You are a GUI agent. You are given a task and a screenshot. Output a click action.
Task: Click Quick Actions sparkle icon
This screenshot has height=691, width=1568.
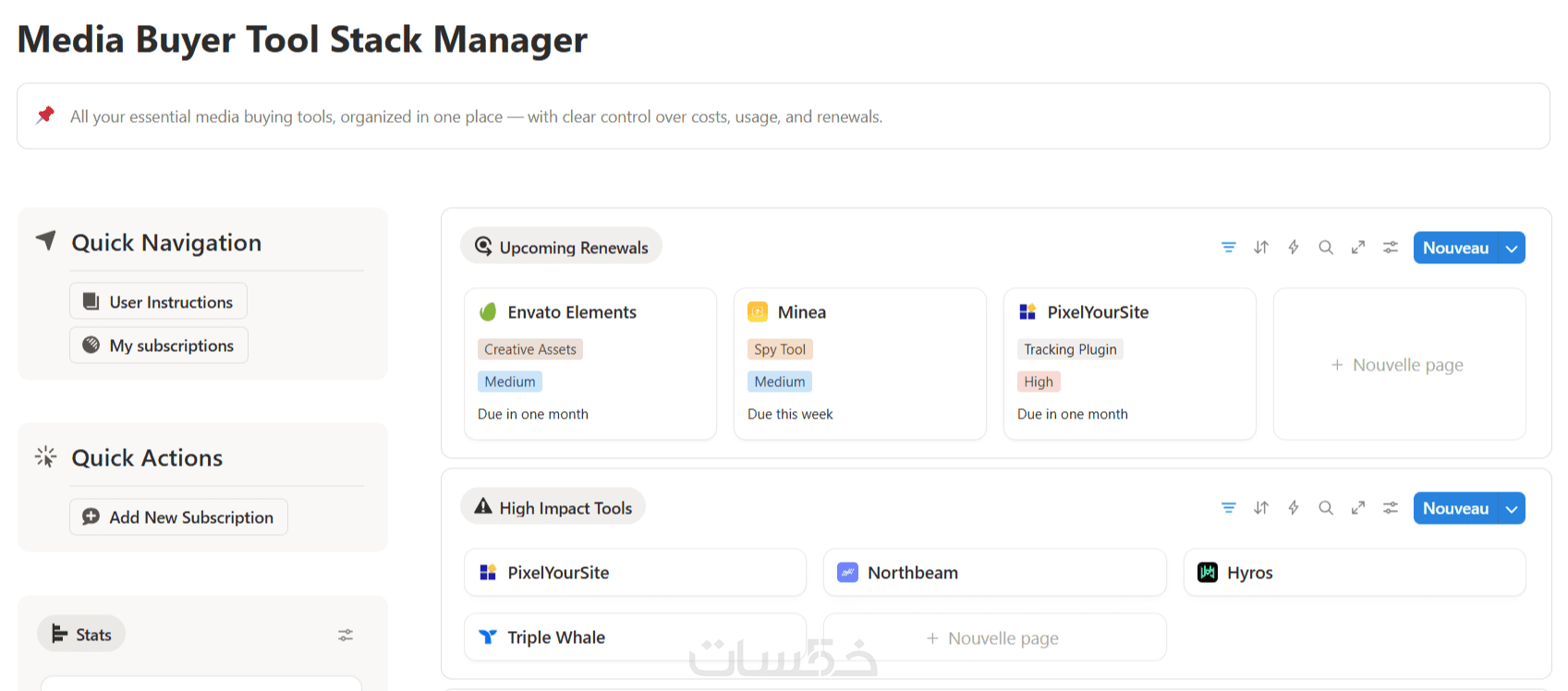(46, 456)
